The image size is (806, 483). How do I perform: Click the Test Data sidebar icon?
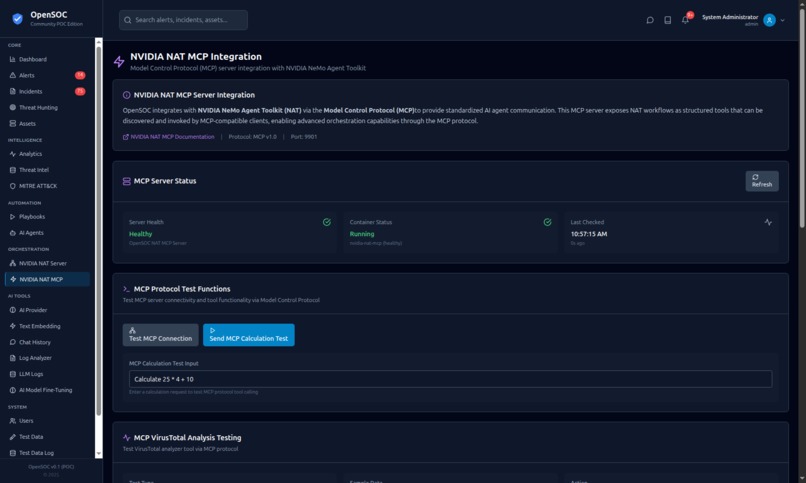tap(13, 437)
